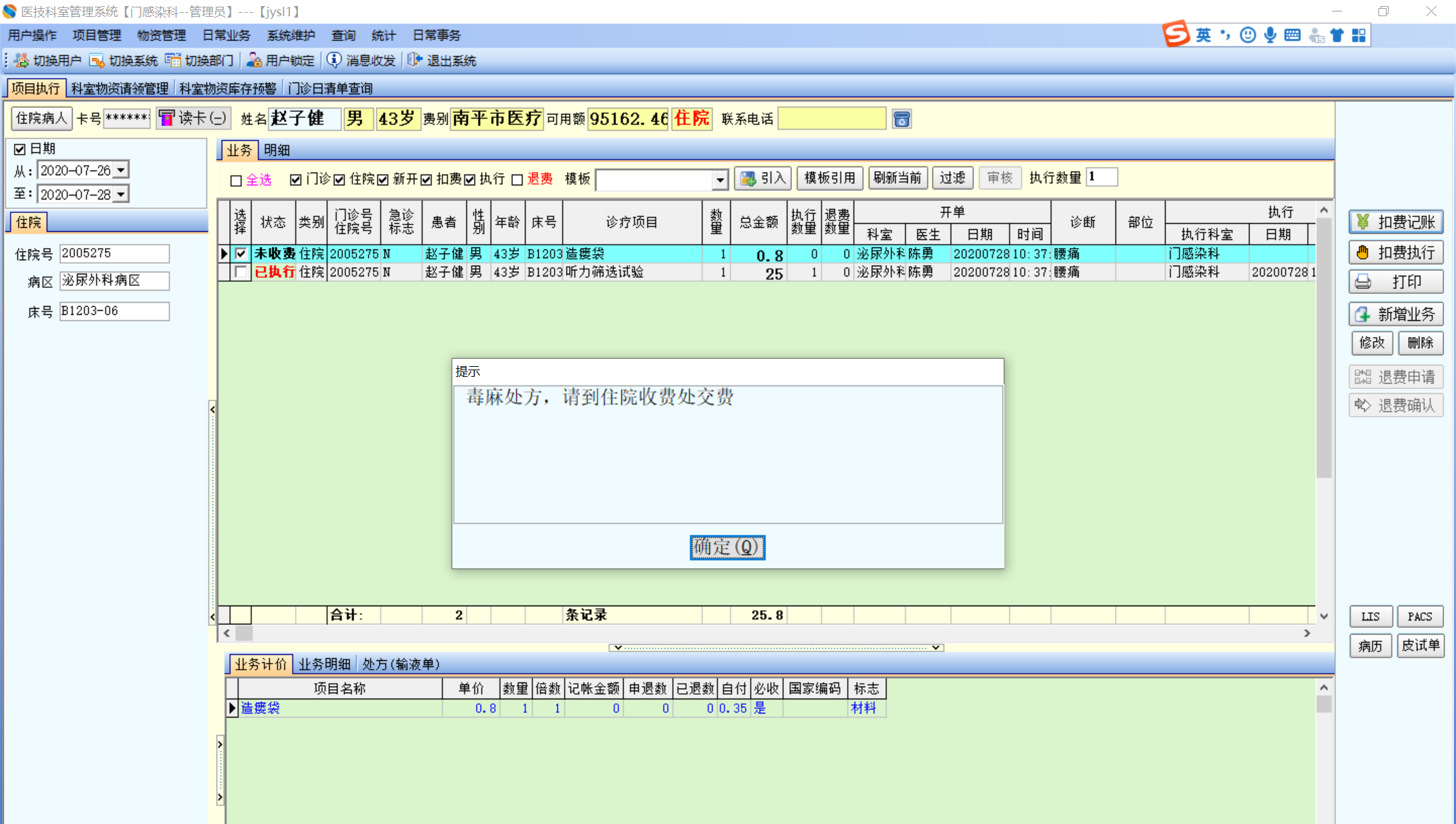Click the 读卡 card reader icon
The image size is (1456, 824).
tap(166, 119)
